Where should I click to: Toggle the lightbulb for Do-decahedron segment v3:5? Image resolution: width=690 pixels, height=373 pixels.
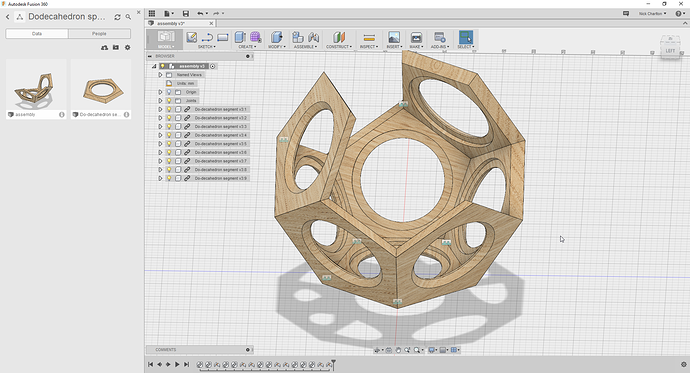coord(169,144)
